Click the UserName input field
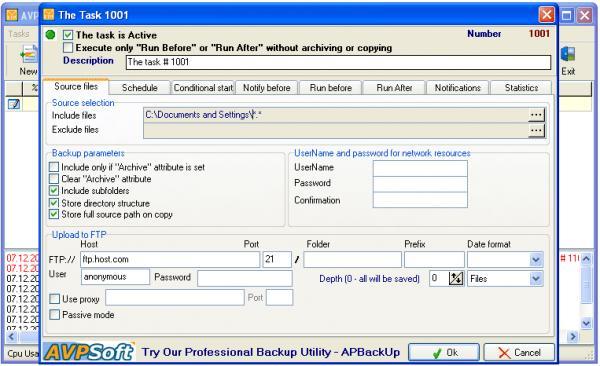 420,168
